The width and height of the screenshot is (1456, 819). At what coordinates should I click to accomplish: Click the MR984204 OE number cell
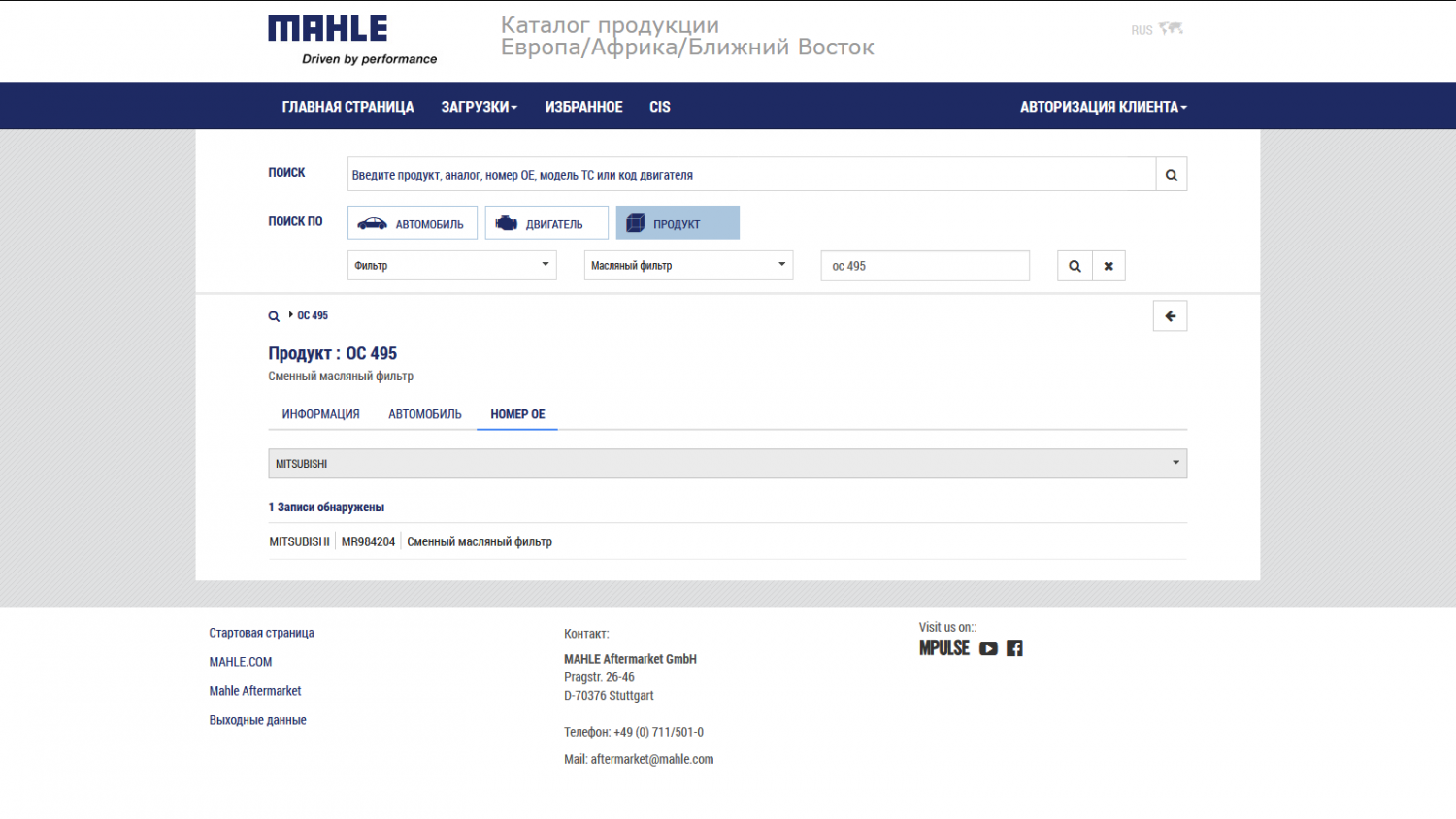[x=368, y=542]
